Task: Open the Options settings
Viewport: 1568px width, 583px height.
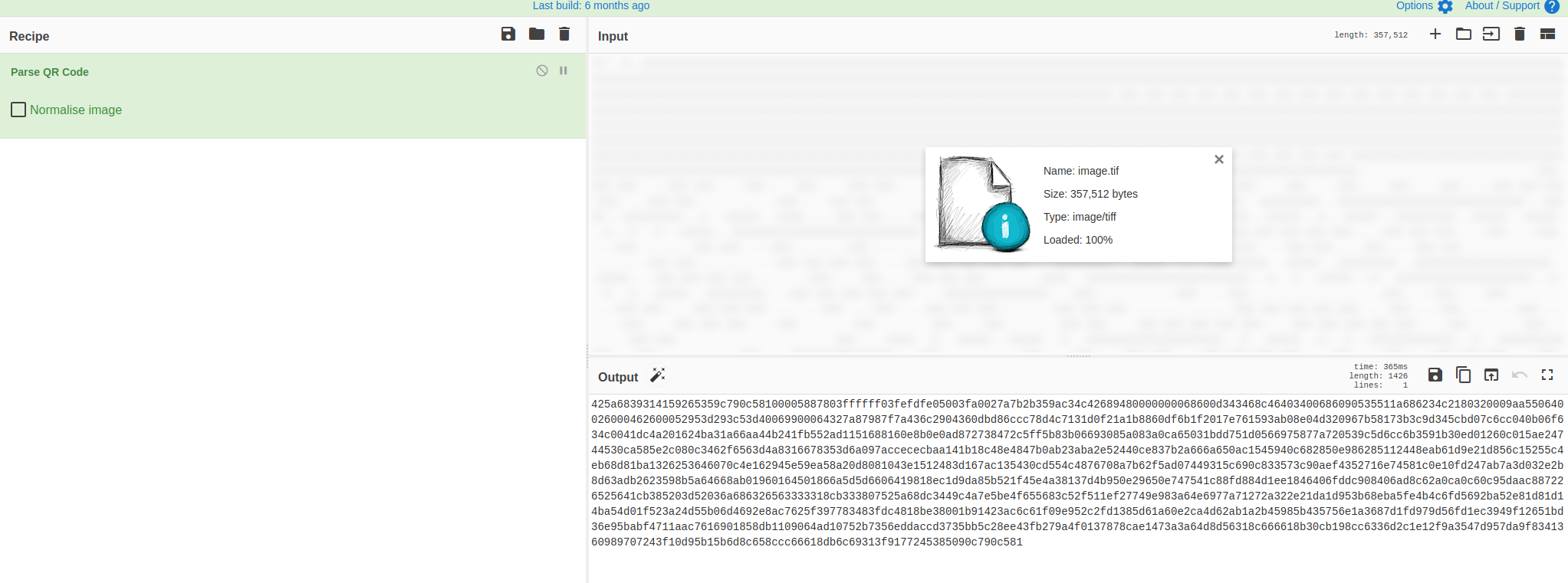Action: [1424, 6]
